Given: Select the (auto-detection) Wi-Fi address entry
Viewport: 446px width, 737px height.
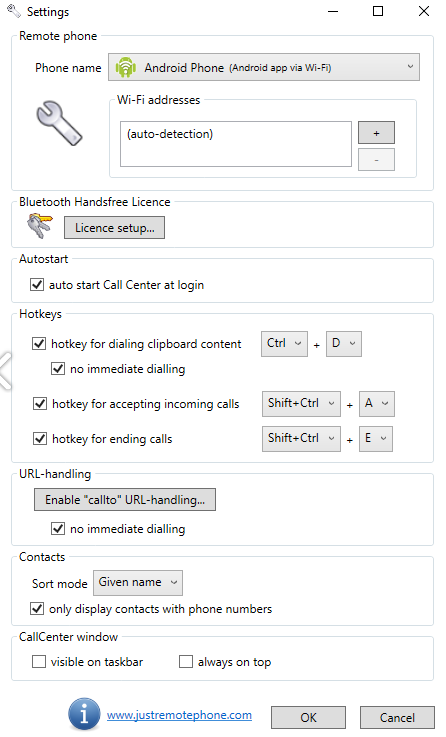Looking at the screenshot, I should 170,134.
